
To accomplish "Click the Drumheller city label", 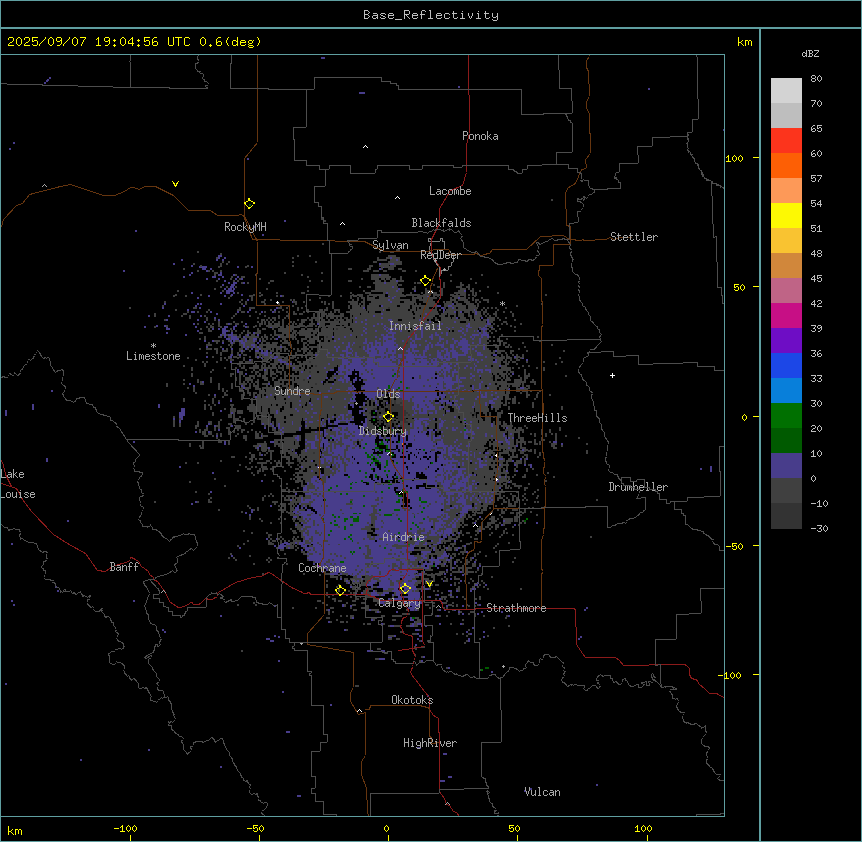I will point(638,487).
